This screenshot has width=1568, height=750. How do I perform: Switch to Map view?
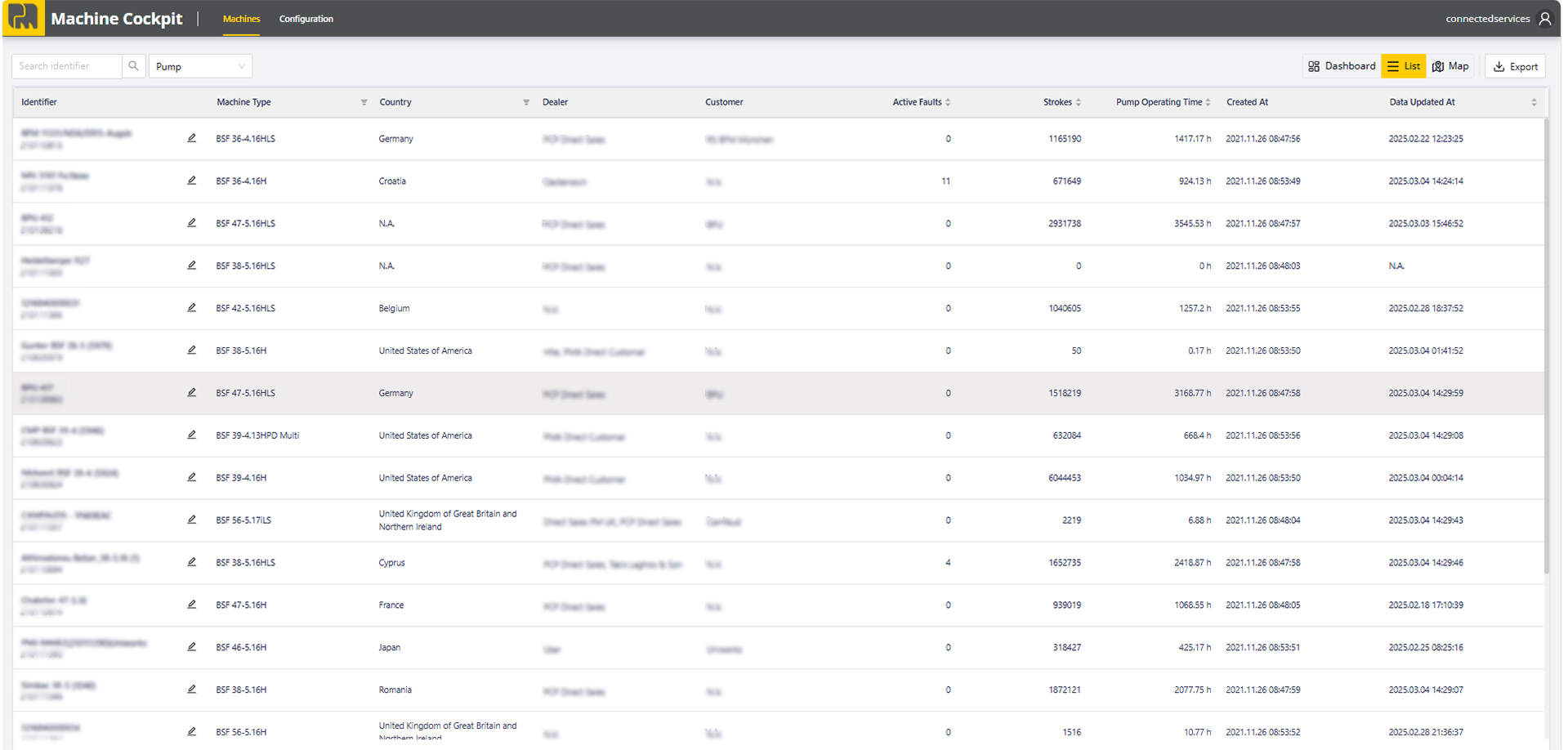[1450, 66]
